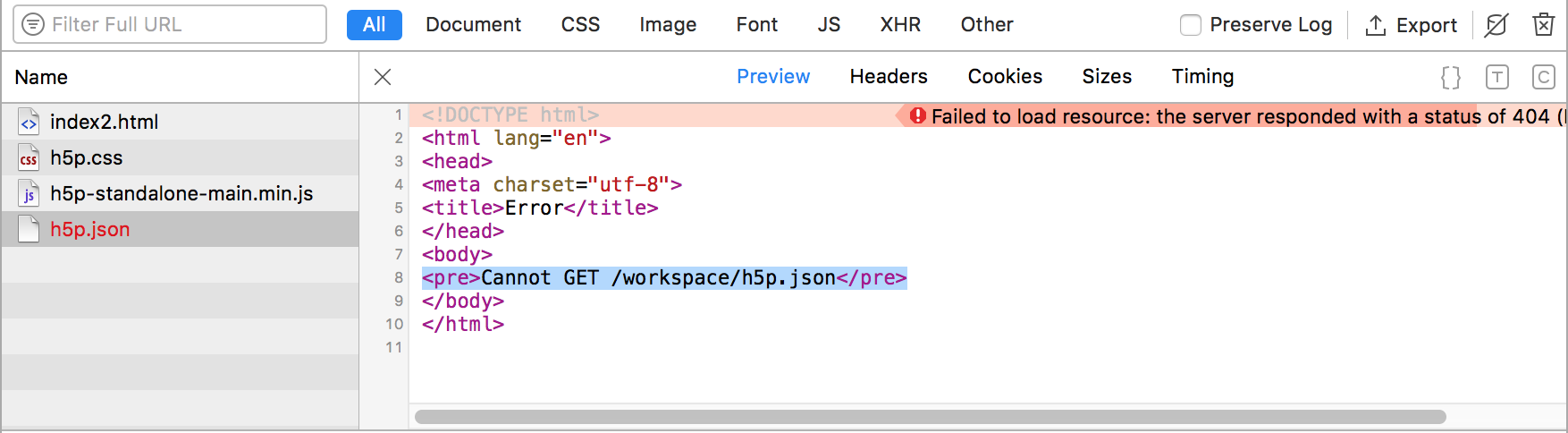Close the resource detail pane
The width and height of the screenshot is (1568, 433).
(x=383, y=77)
